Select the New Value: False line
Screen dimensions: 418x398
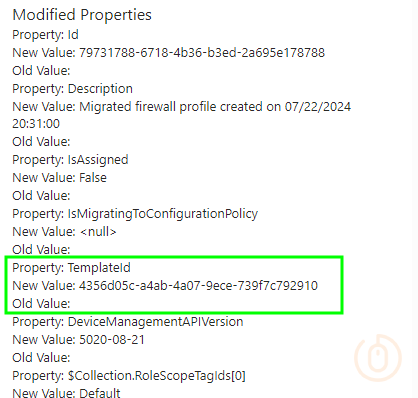pos(59,178)
